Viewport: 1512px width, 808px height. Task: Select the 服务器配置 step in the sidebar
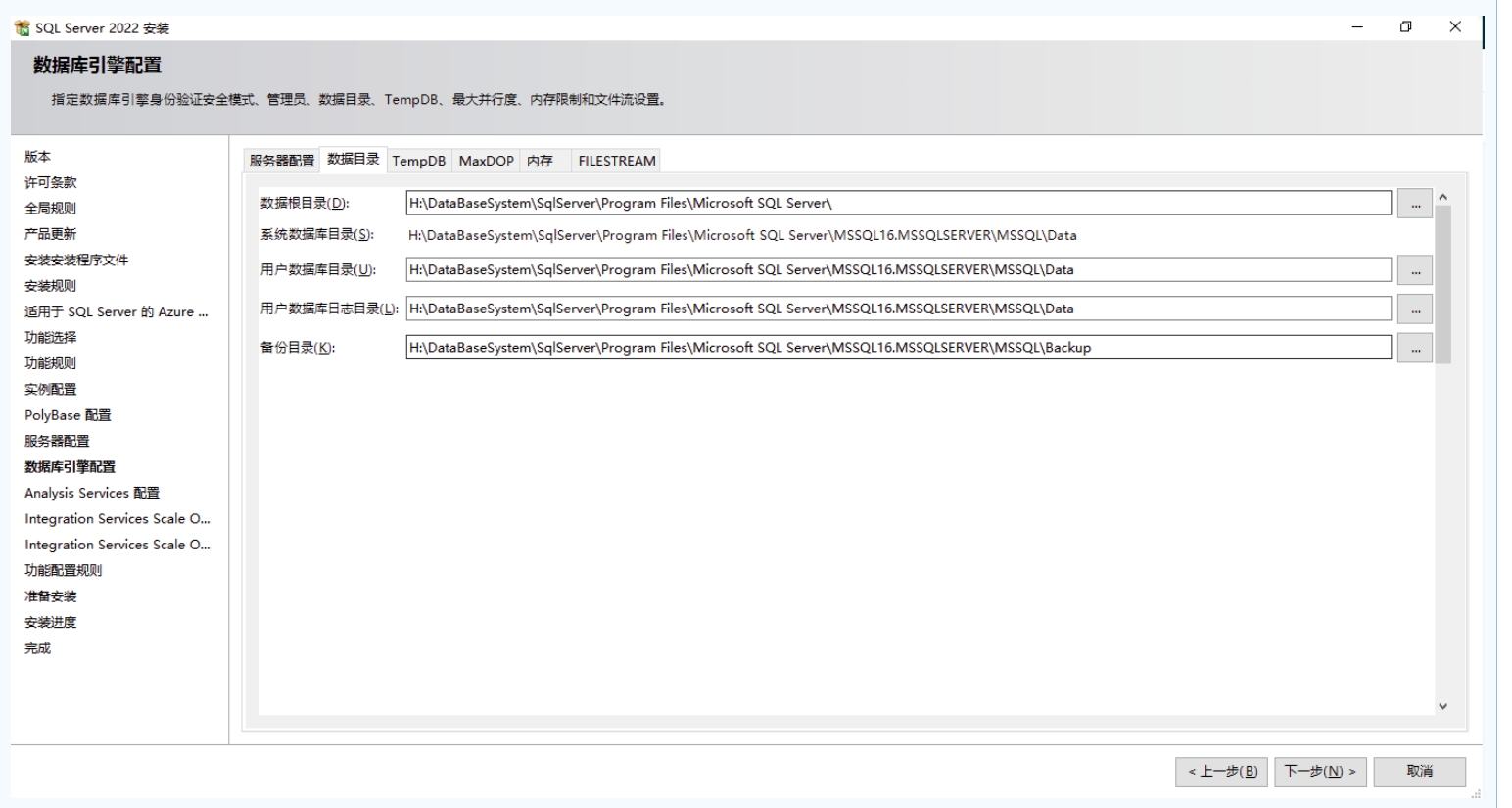(x=57, y=442)
